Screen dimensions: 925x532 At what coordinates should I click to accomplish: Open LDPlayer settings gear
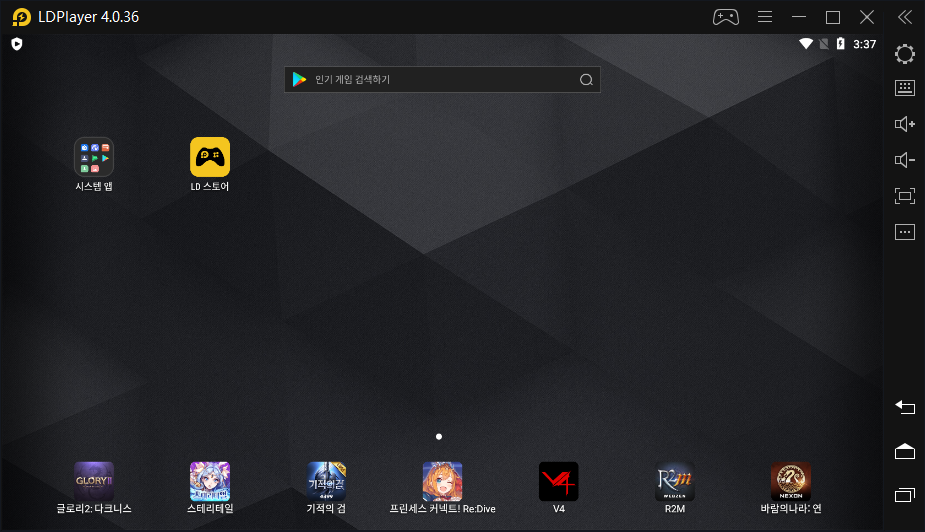pos(905,54)
